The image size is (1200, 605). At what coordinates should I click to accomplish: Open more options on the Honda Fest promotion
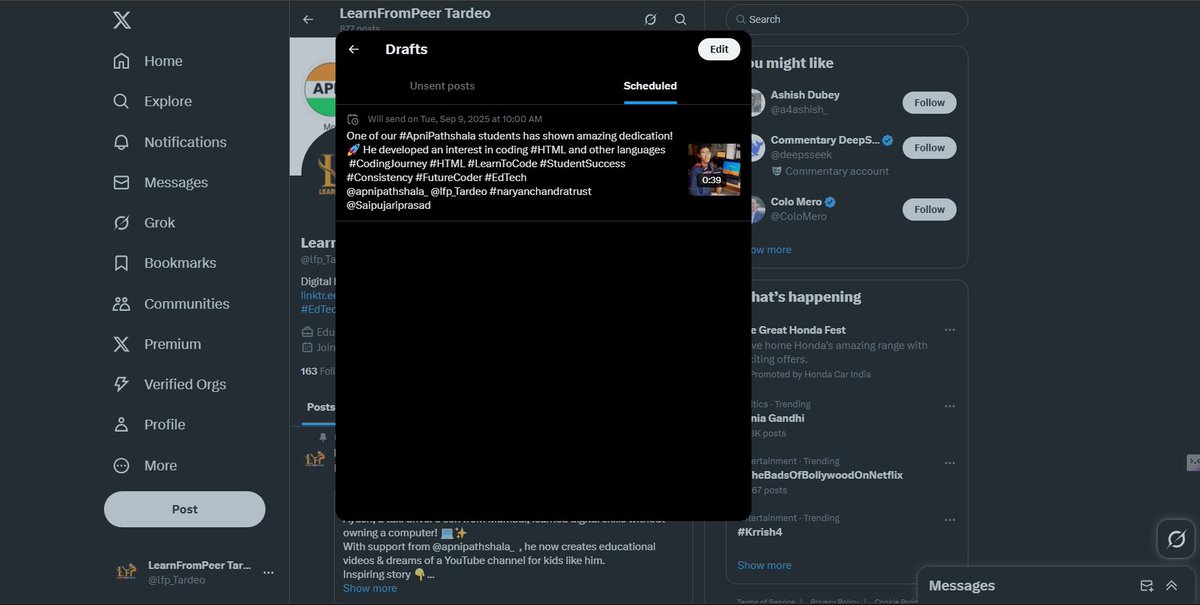(x=950, y=328)
